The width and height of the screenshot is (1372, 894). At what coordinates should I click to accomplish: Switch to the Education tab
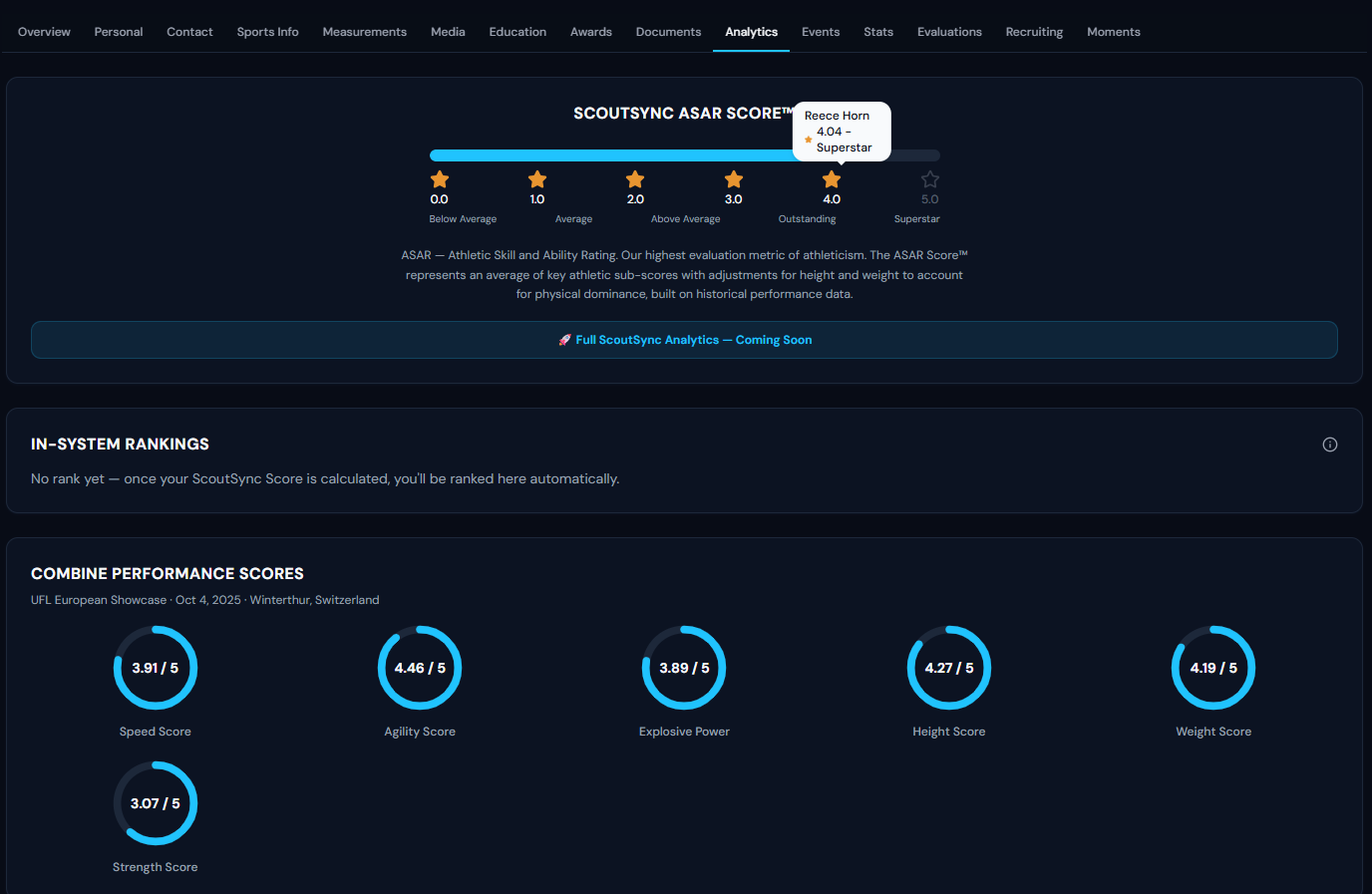pos(517,32)
